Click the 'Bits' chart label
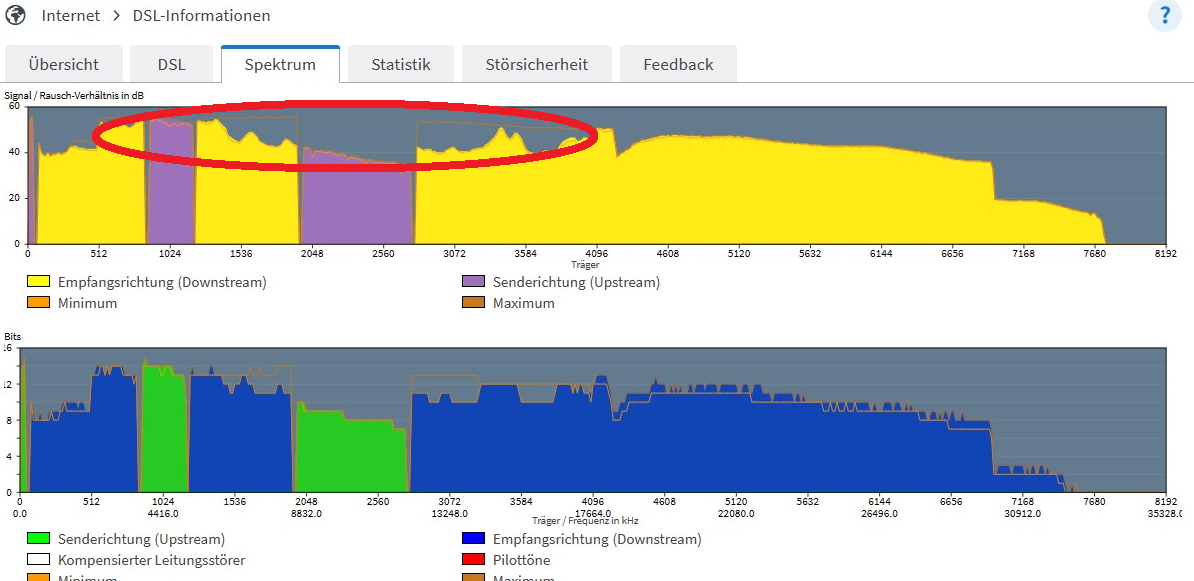This screenshot has height=581, width=1194. (13, 336)
